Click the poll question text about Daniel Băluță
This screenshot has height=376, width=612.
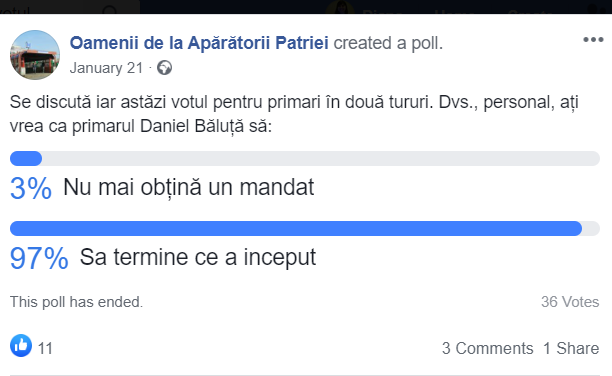[x=294, y=114]
